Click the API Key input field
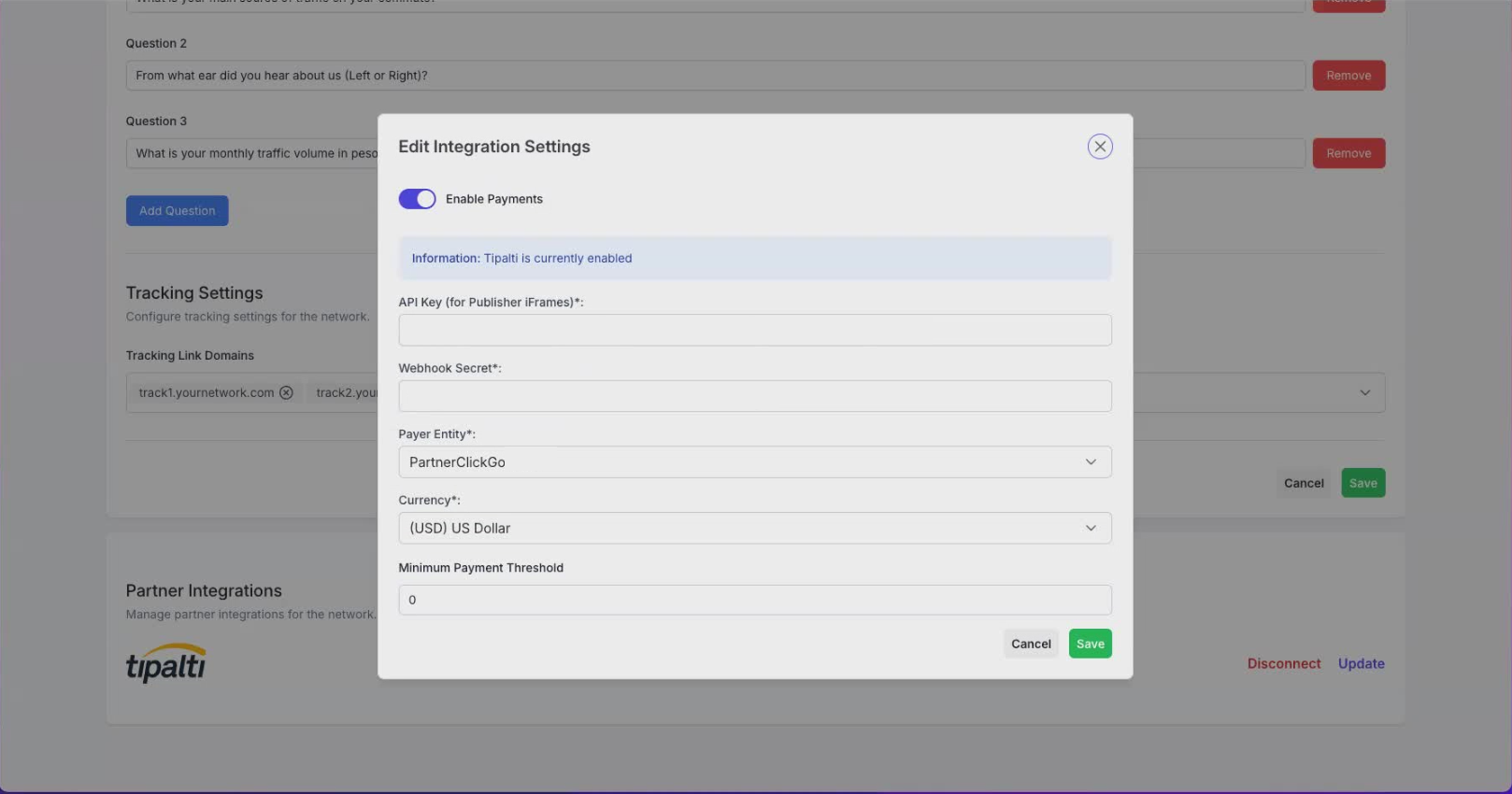Viewport: 1512px width, 794px height. click(754, 330)
